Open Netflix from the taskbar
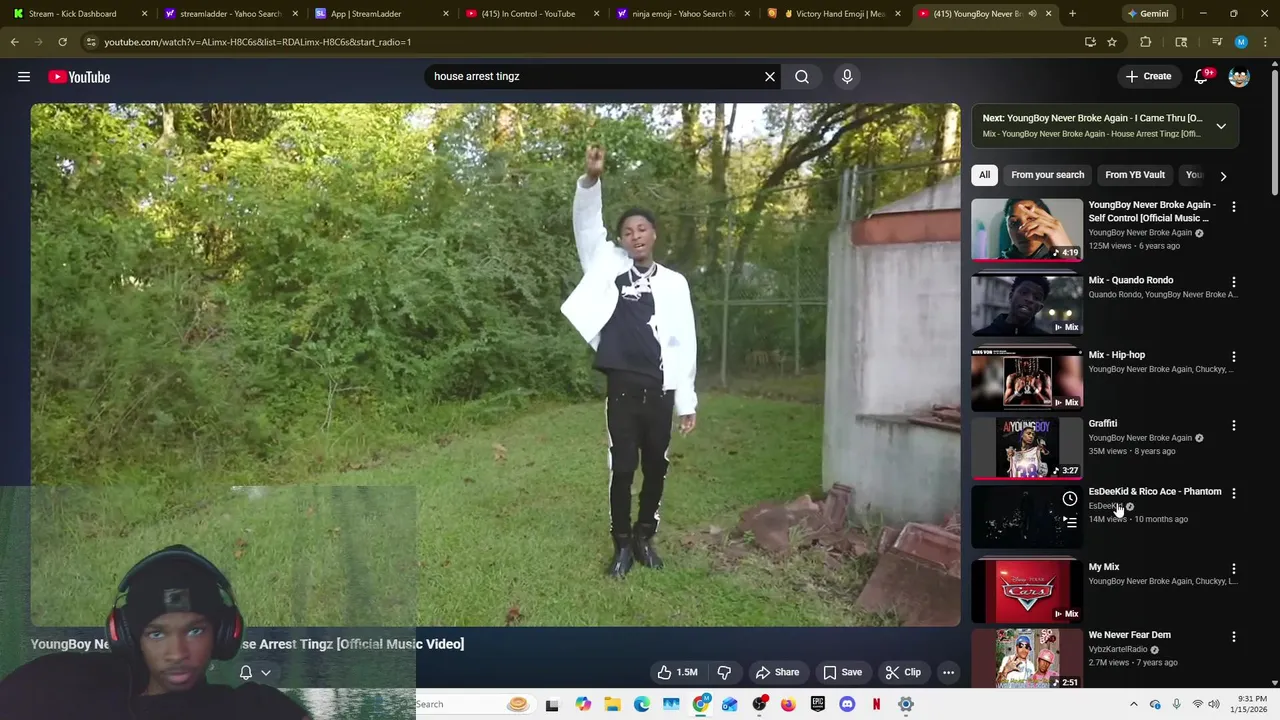This screenshot has width=1280, height=720. (876, 704)
